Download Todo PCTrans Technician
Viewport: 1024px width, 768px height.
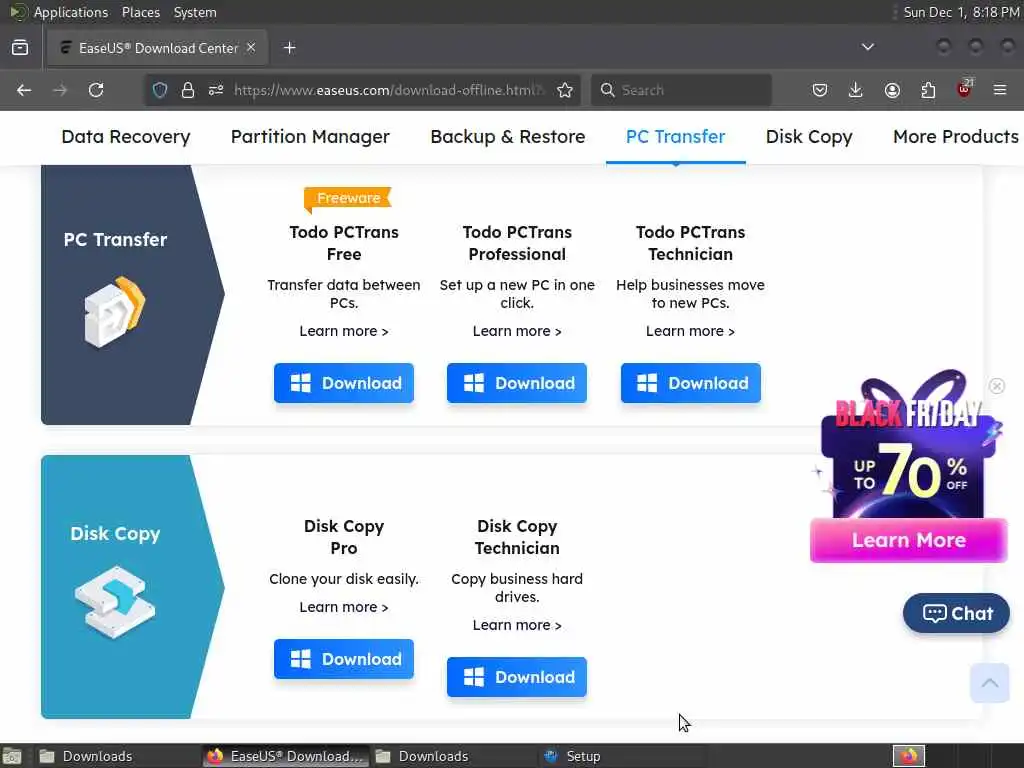691,383
